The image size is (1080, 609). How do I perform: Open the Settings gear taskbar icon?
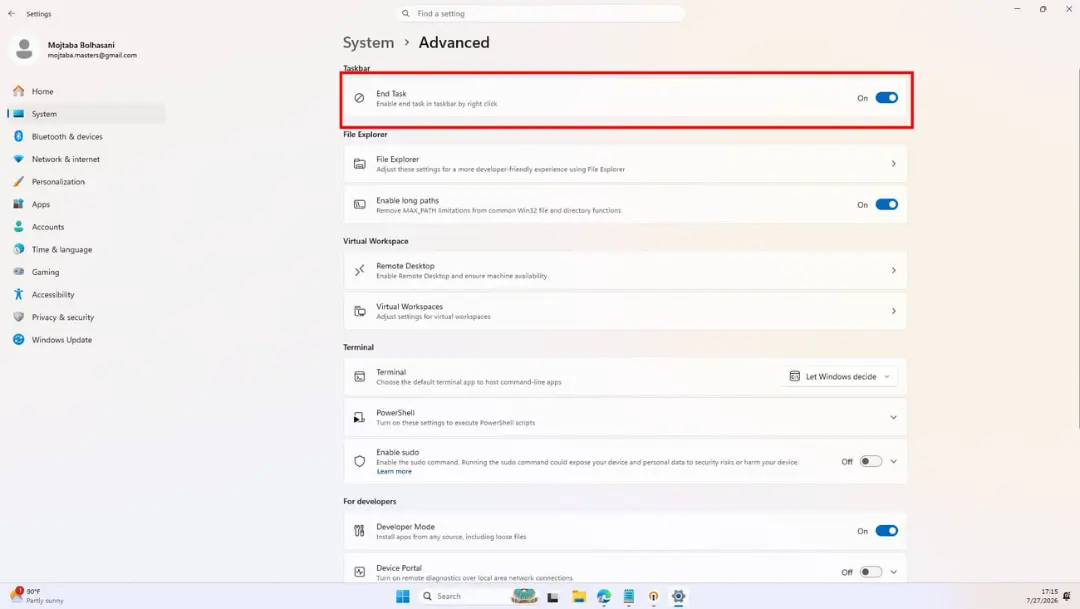click(x=678, y=596)
